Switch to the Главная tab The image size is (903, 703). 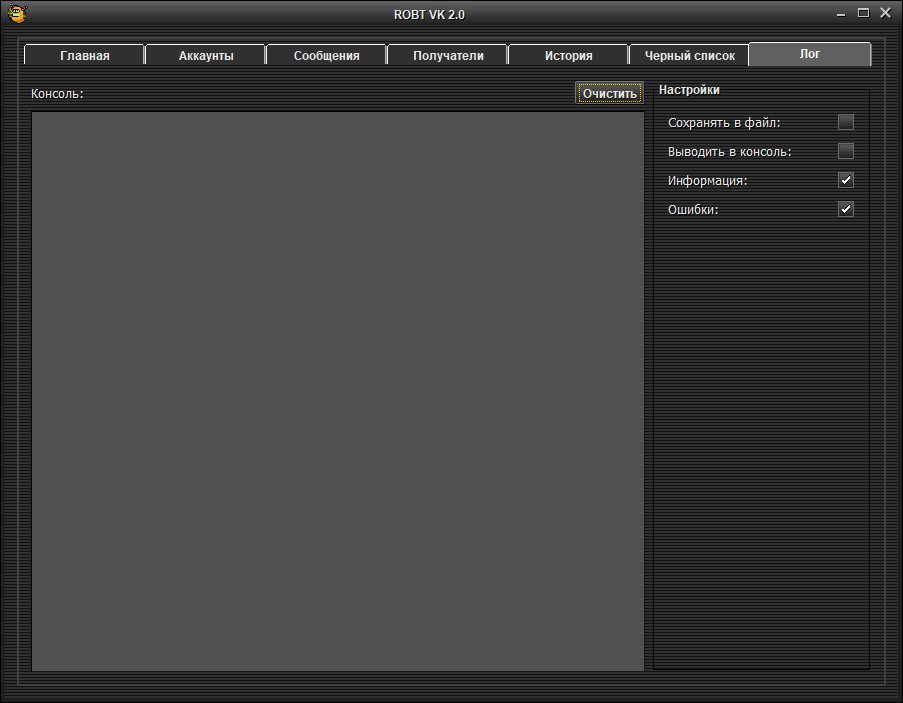click(x=84, y=56)
